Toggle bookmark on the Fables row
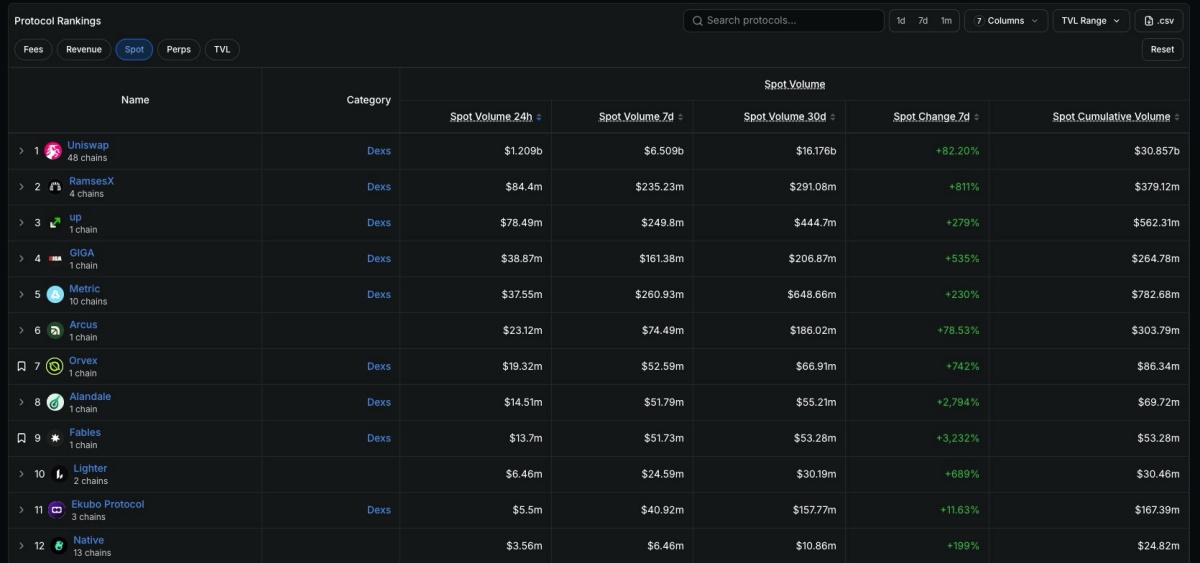The width and height of the screenshot is (1200, 563). coord(21,438)
